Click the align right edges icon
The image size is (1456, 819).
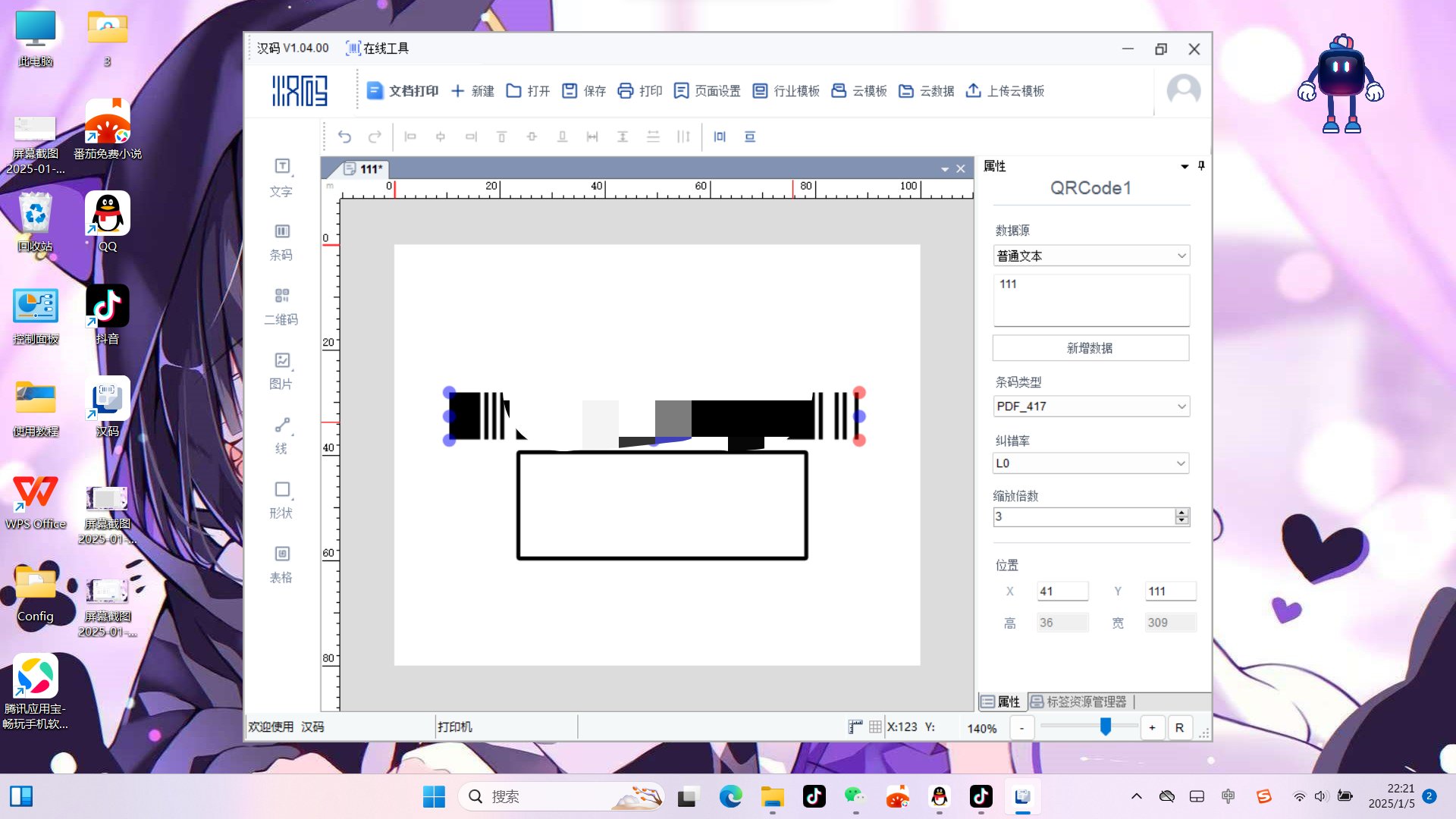tap(471, 136)
